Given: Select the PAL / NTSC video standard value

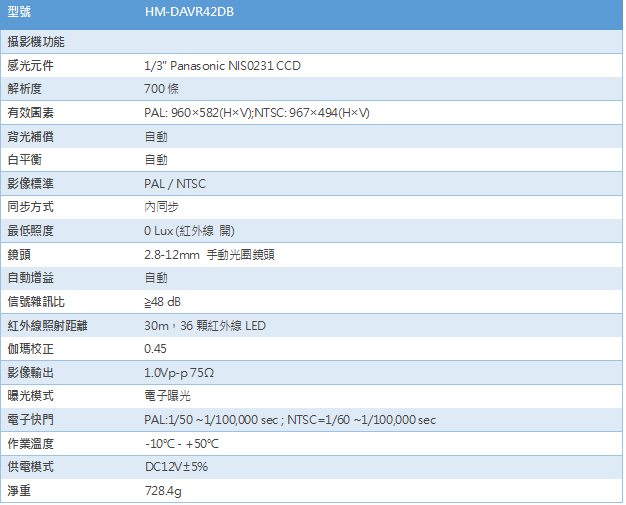Looking at the screenshot, I should click(x=174, y=184).
